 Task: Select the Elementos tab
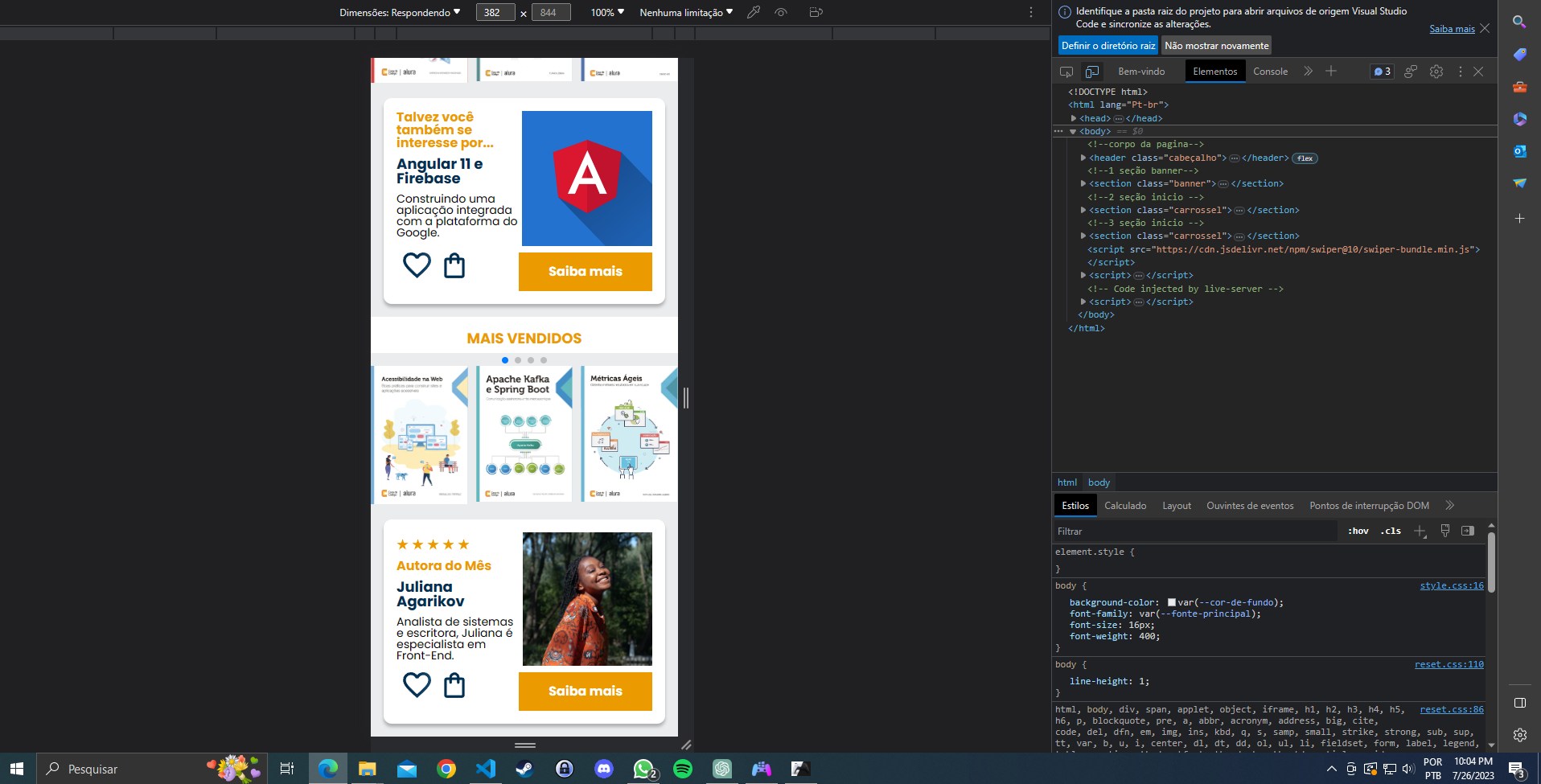click(1215, 72)
